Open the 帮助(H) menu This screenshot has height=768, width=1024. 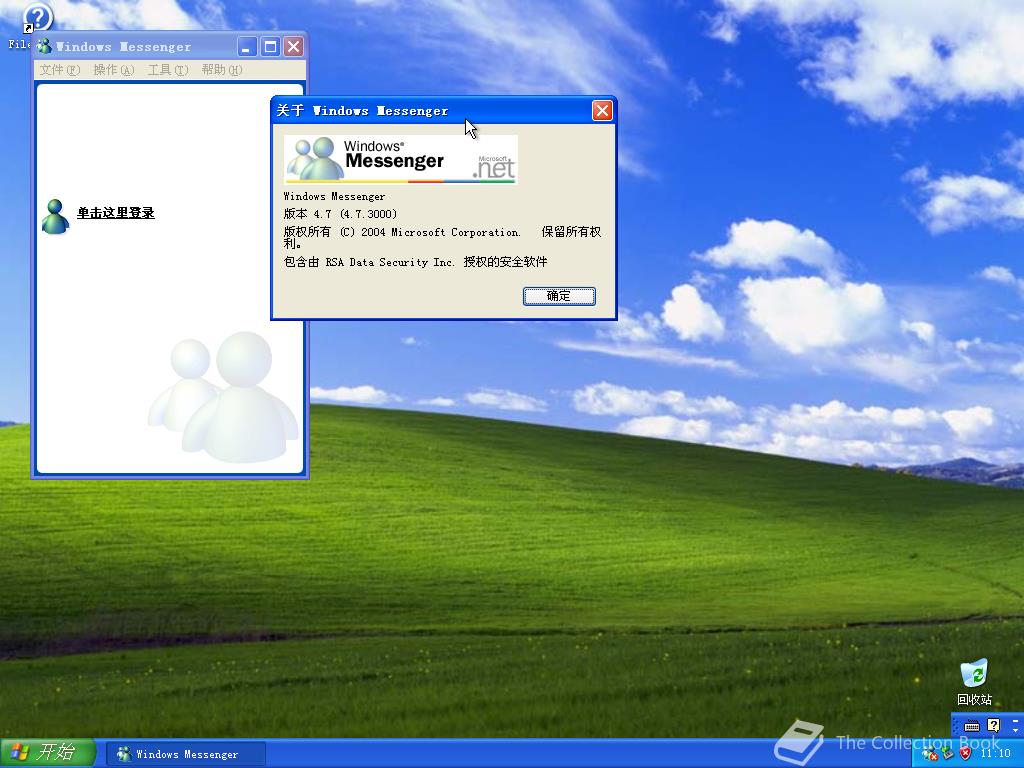[221, 70]
